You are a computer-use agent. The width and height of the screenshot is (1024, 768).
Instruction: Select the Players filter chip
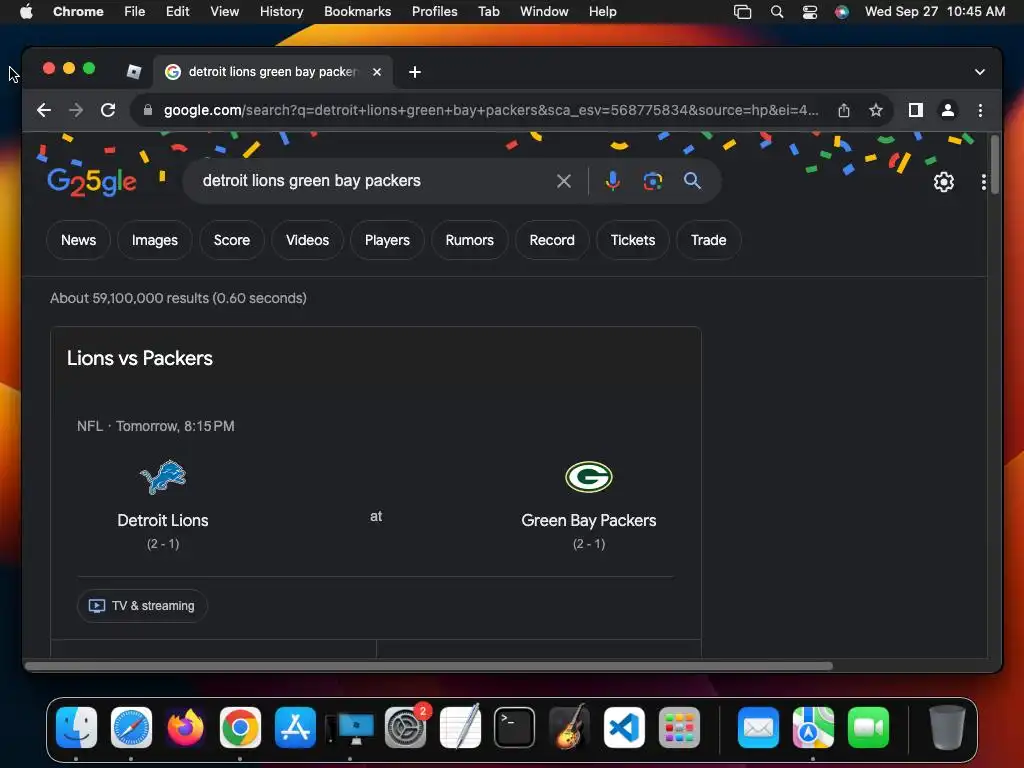click(x=387, y=240)
